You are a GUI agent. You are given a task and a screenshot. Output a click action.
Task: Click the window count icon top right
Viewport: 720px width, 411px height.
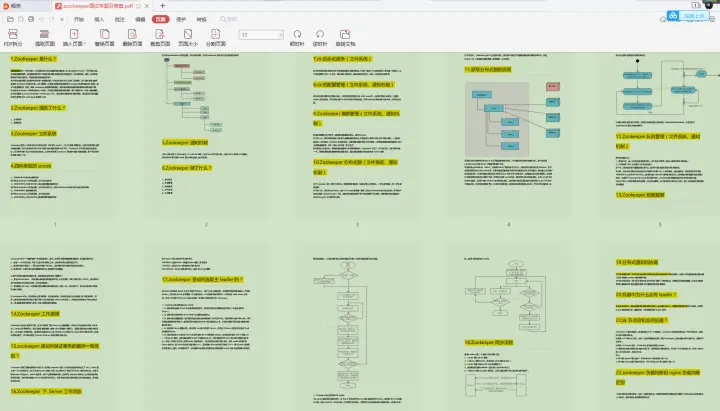pyautogui.click(x=696, y=5)
